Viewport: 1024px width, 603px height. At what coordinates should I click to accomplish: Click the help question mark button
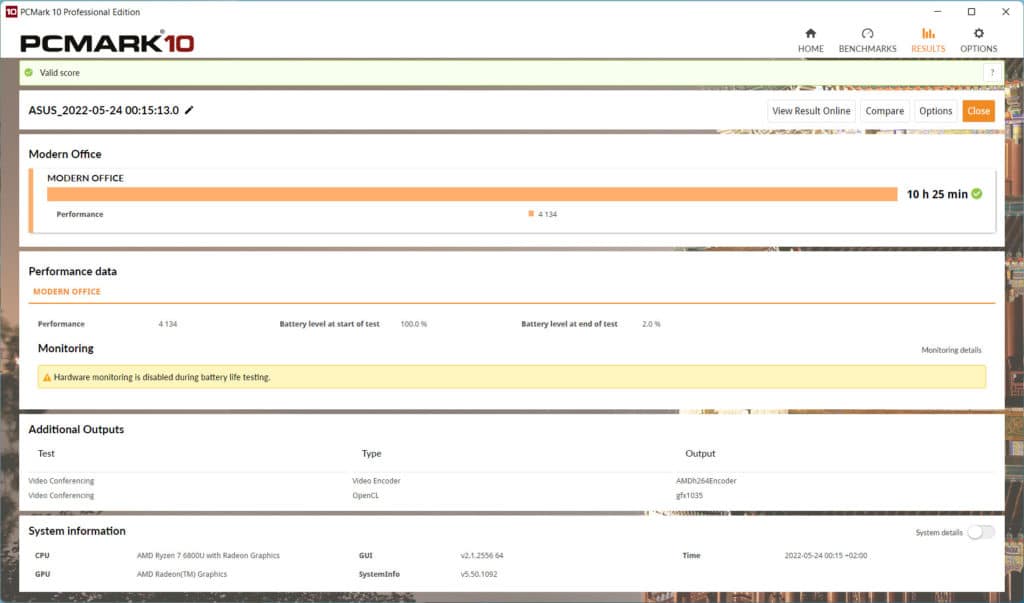tap(992, 73)
